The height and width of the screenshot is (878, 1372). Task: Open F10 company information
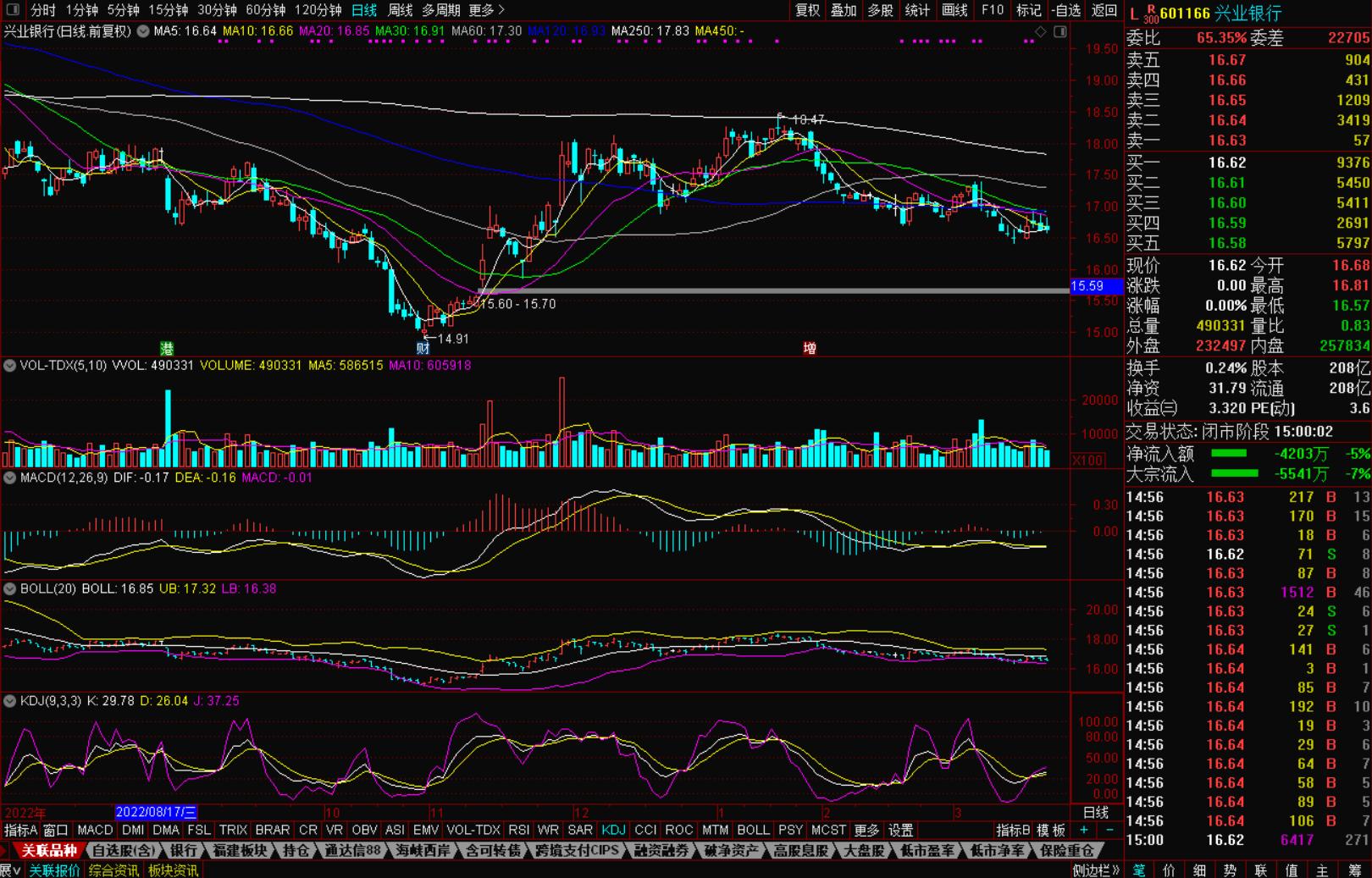click(x=993, y=10)
